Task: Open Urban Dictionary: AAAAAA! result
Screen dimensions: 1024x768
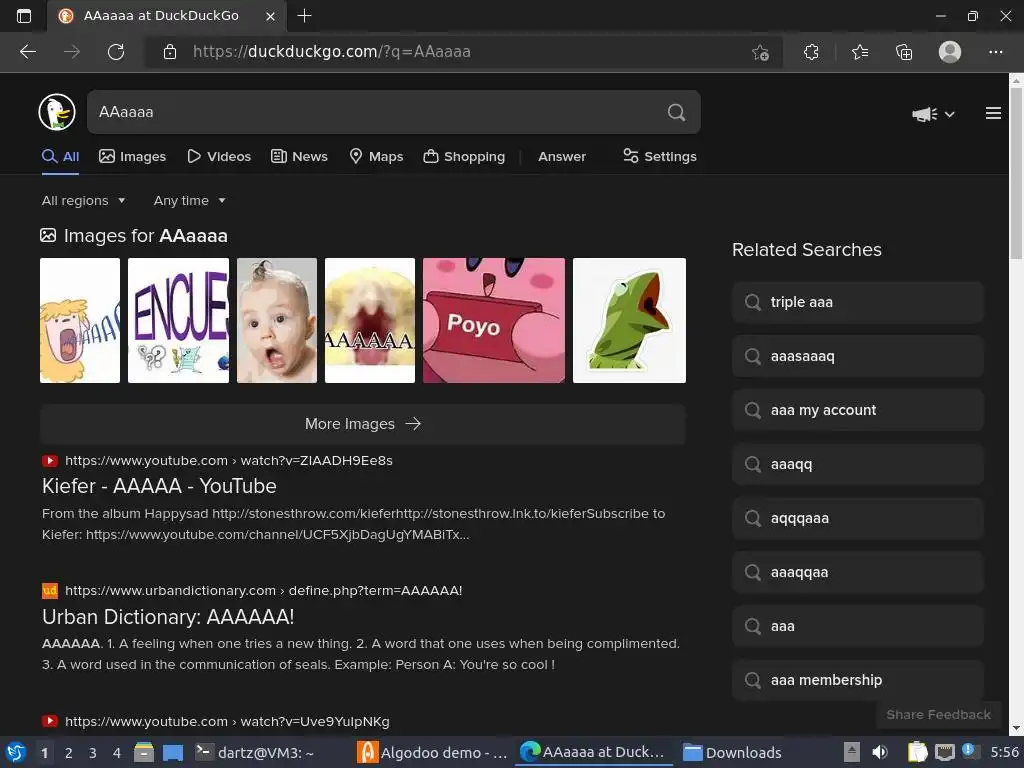Action: coord(168,616)
